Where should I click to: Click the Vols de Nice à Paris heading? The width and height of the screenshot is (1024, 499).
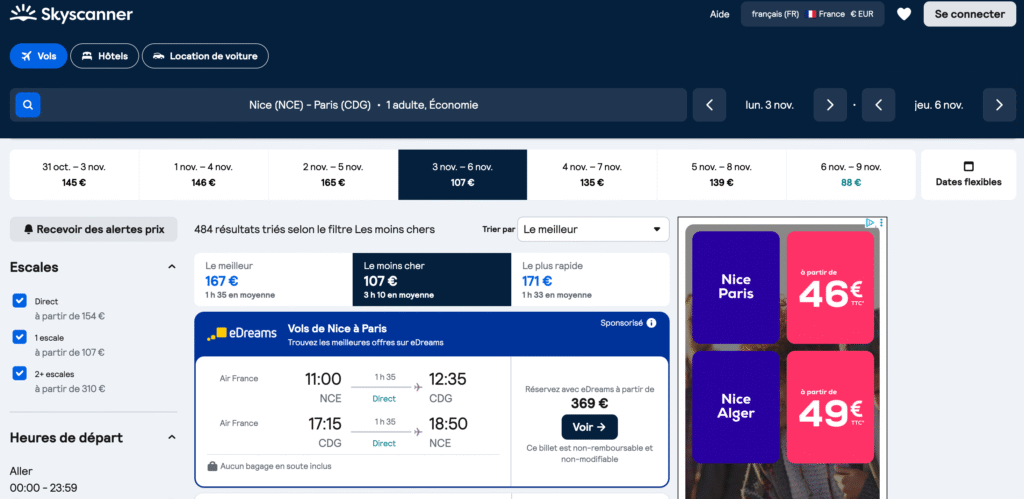tap(337, 329)
